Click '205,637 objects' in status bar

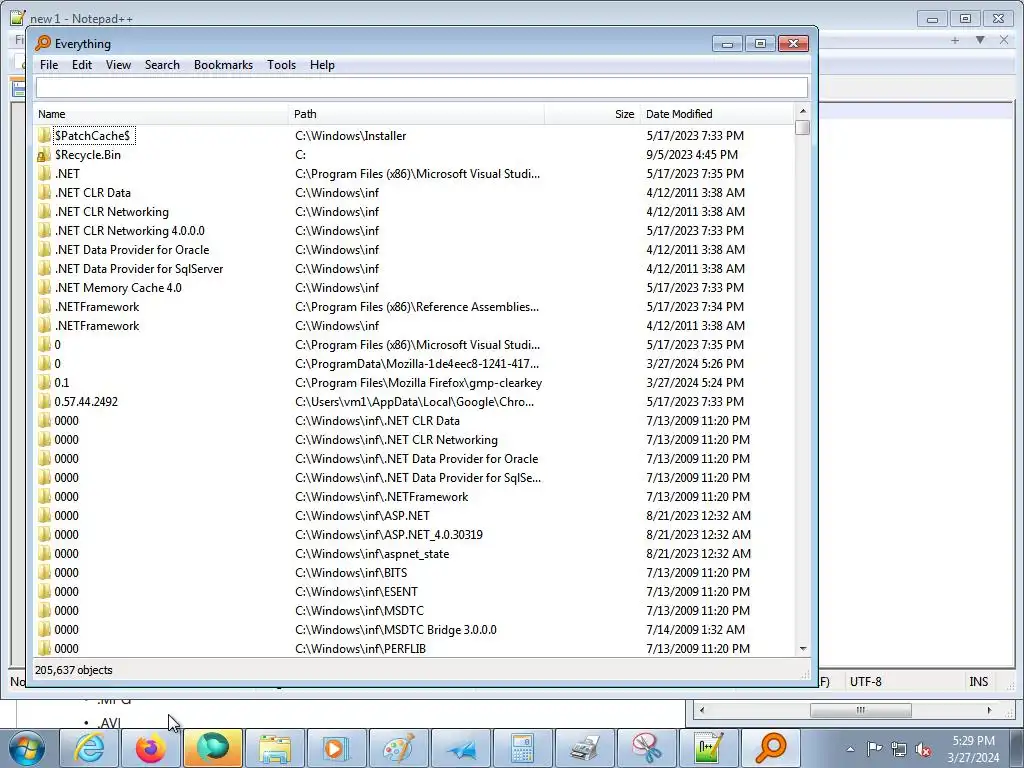[73, 670]
